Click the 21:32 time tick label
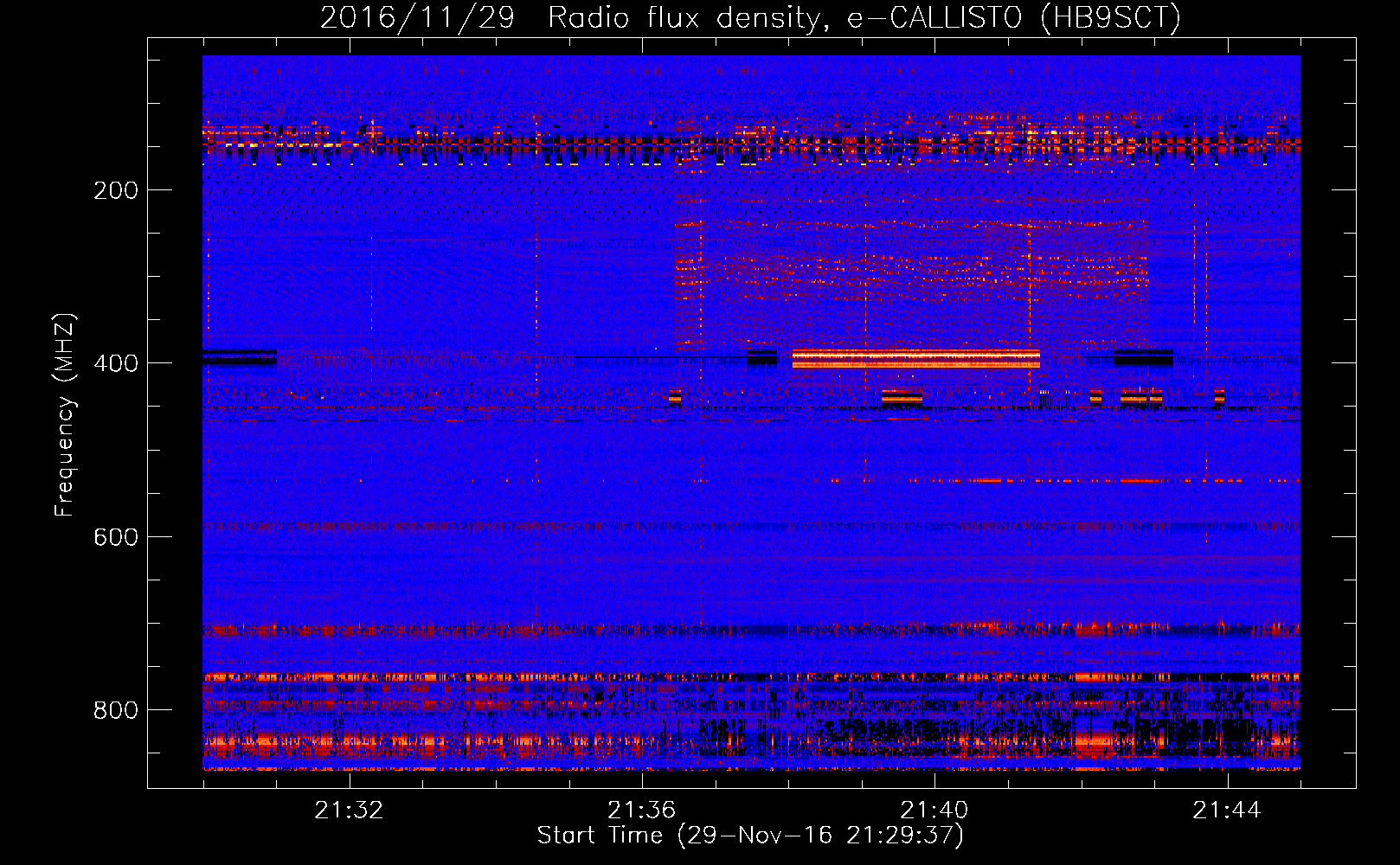Image resolution: width=1400 pixels, height=865 pixels. point(349,811)
